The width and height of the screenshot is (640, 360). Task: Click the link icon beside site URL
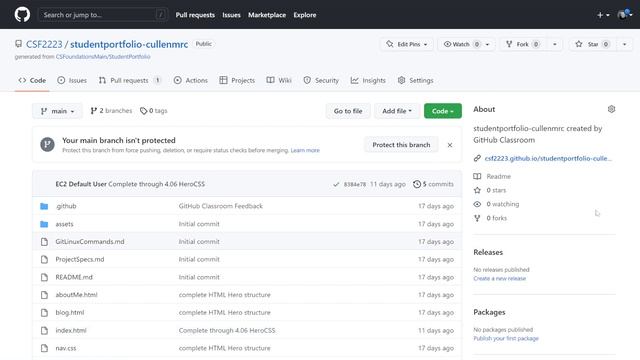point(477,158)
